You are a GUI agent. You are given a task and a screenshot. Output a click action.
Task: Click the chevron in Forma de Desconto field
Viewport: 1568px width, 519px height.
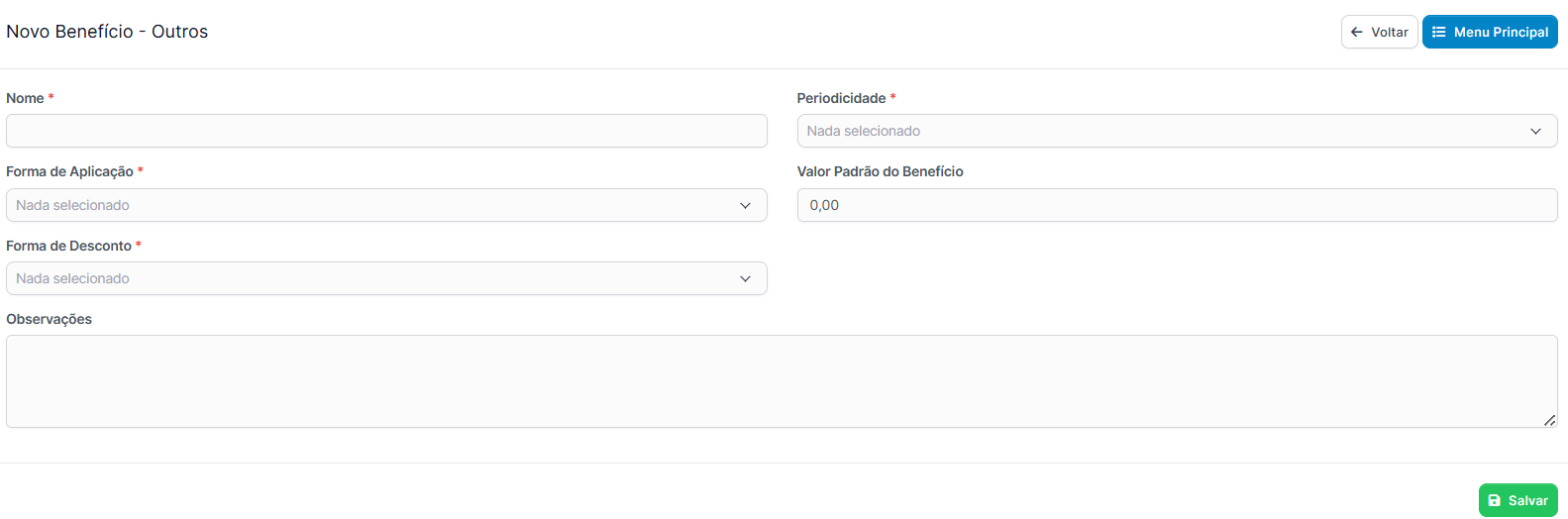coord(745,278)
